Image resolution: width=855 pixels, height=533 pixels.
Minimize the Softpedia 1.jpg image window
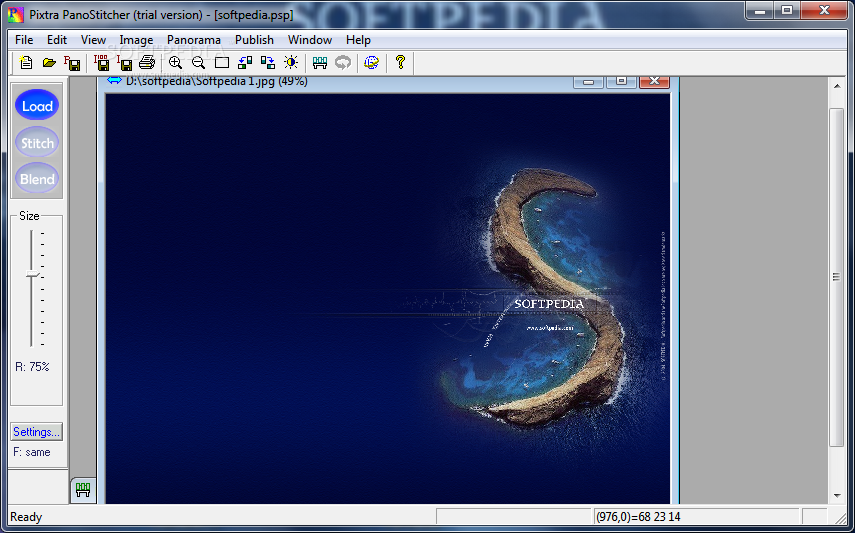[x=588, y=81]
